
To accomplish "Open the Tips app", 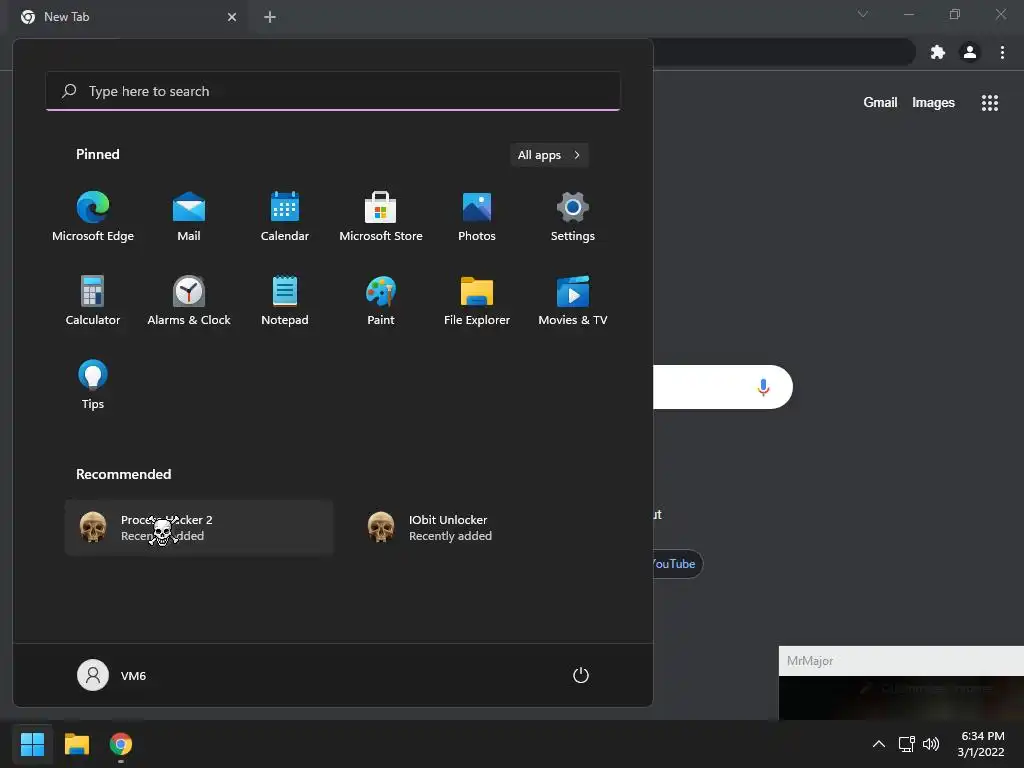I will pyautogui.click(x=93, y=385).
